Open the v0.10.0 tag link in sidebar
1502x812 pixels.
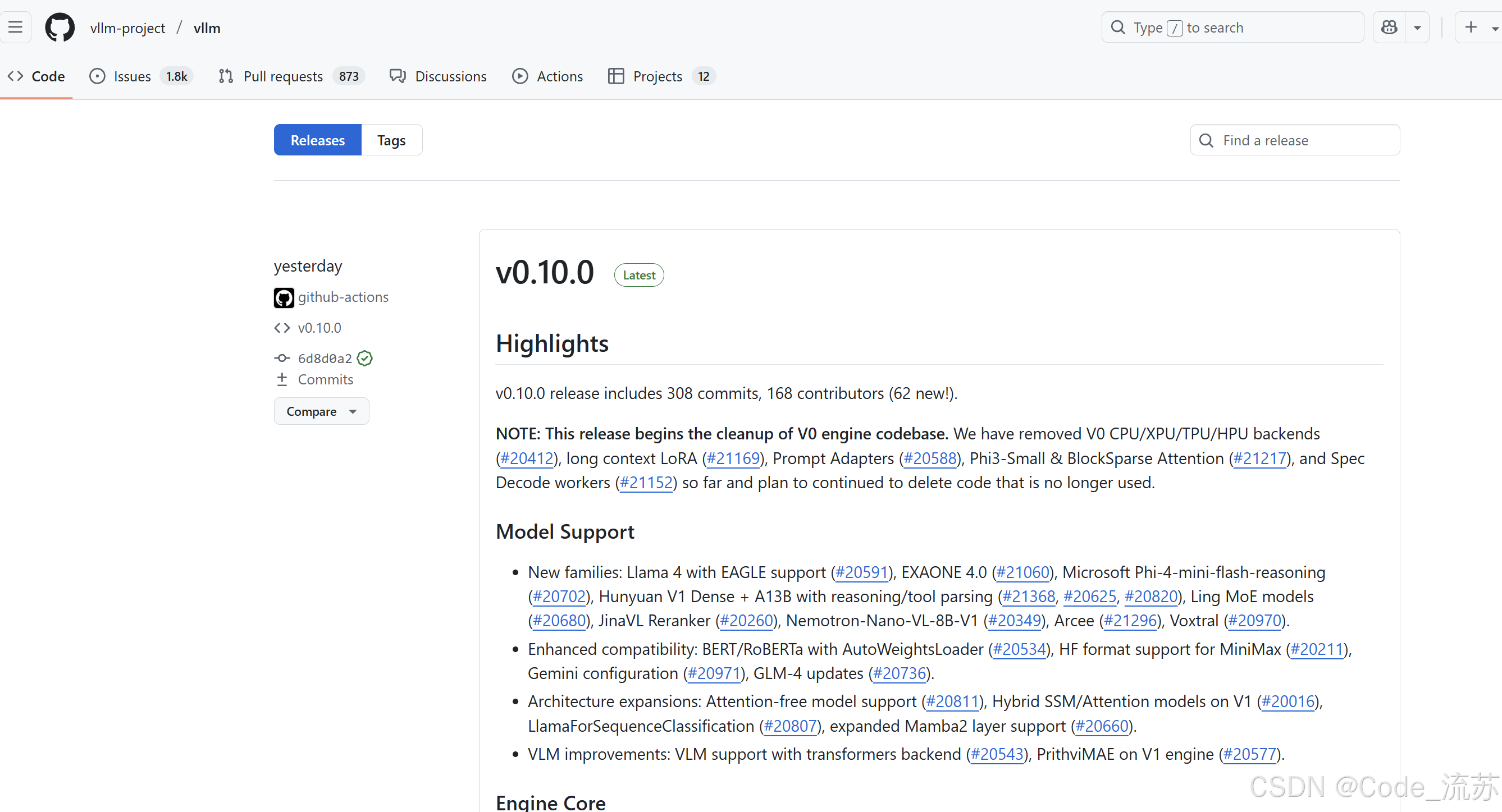(x=319, y=328)
